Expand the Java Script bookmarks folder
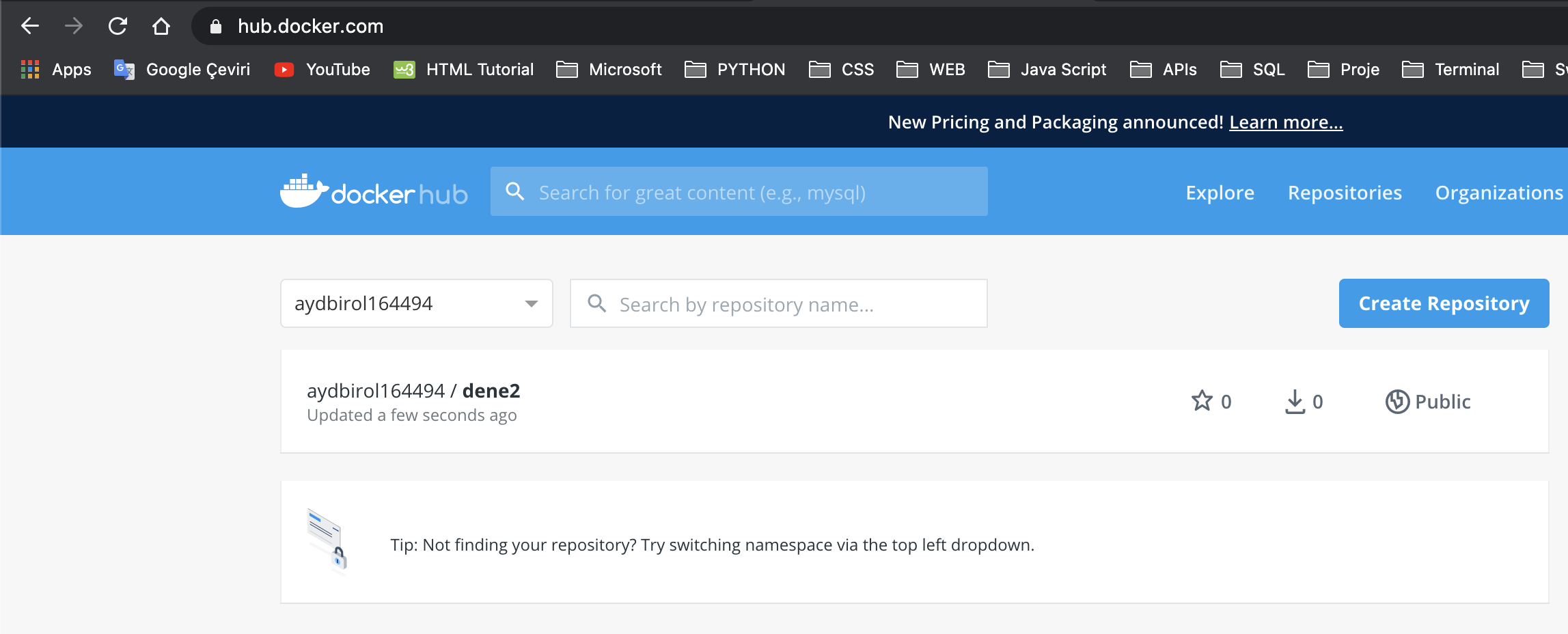Screen dimensions: 1568x634 [1047, 70]
